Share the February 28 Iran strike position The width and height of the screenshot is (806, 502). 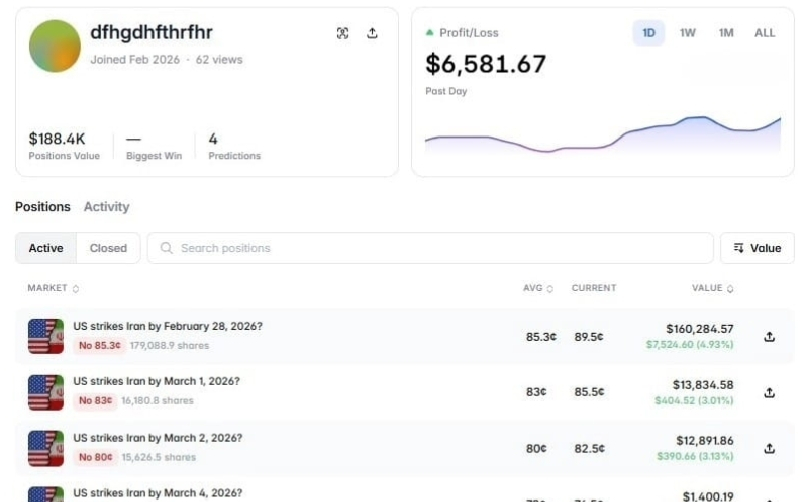coord(769,337)
